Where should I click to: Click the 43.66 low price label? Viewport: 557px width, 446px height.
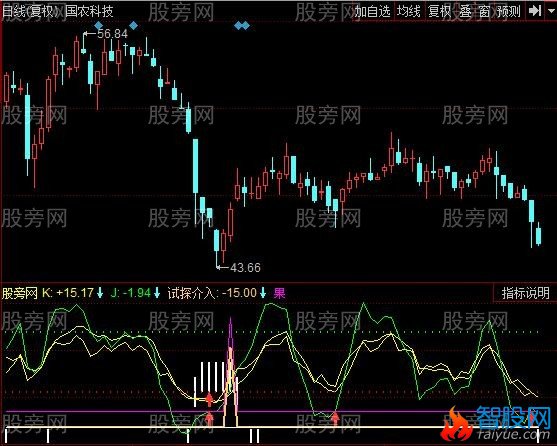pos(245,267)
